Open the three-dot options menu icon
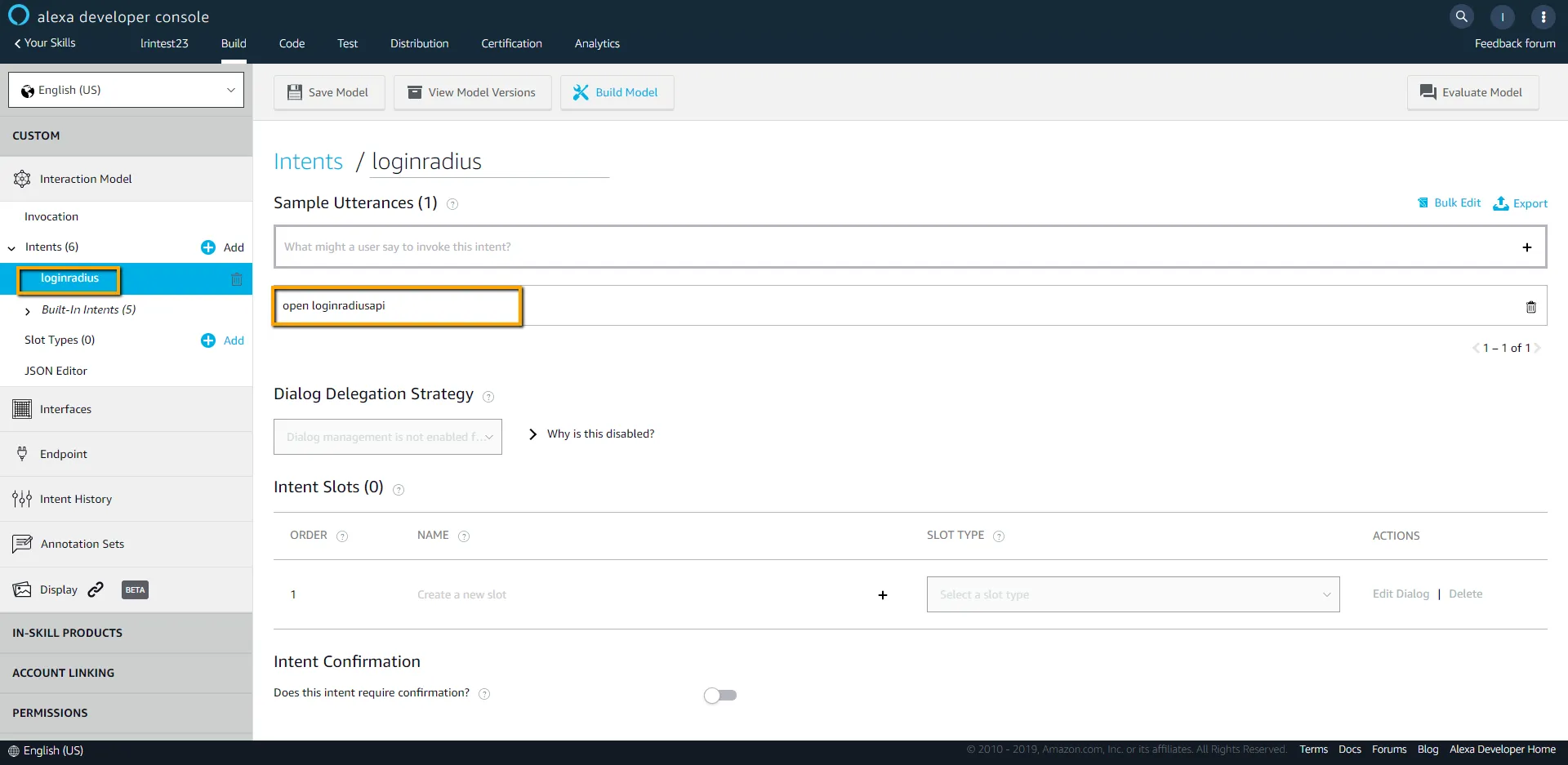The width and height of the screenshot is (1568, 765). tap(1543, 16)
